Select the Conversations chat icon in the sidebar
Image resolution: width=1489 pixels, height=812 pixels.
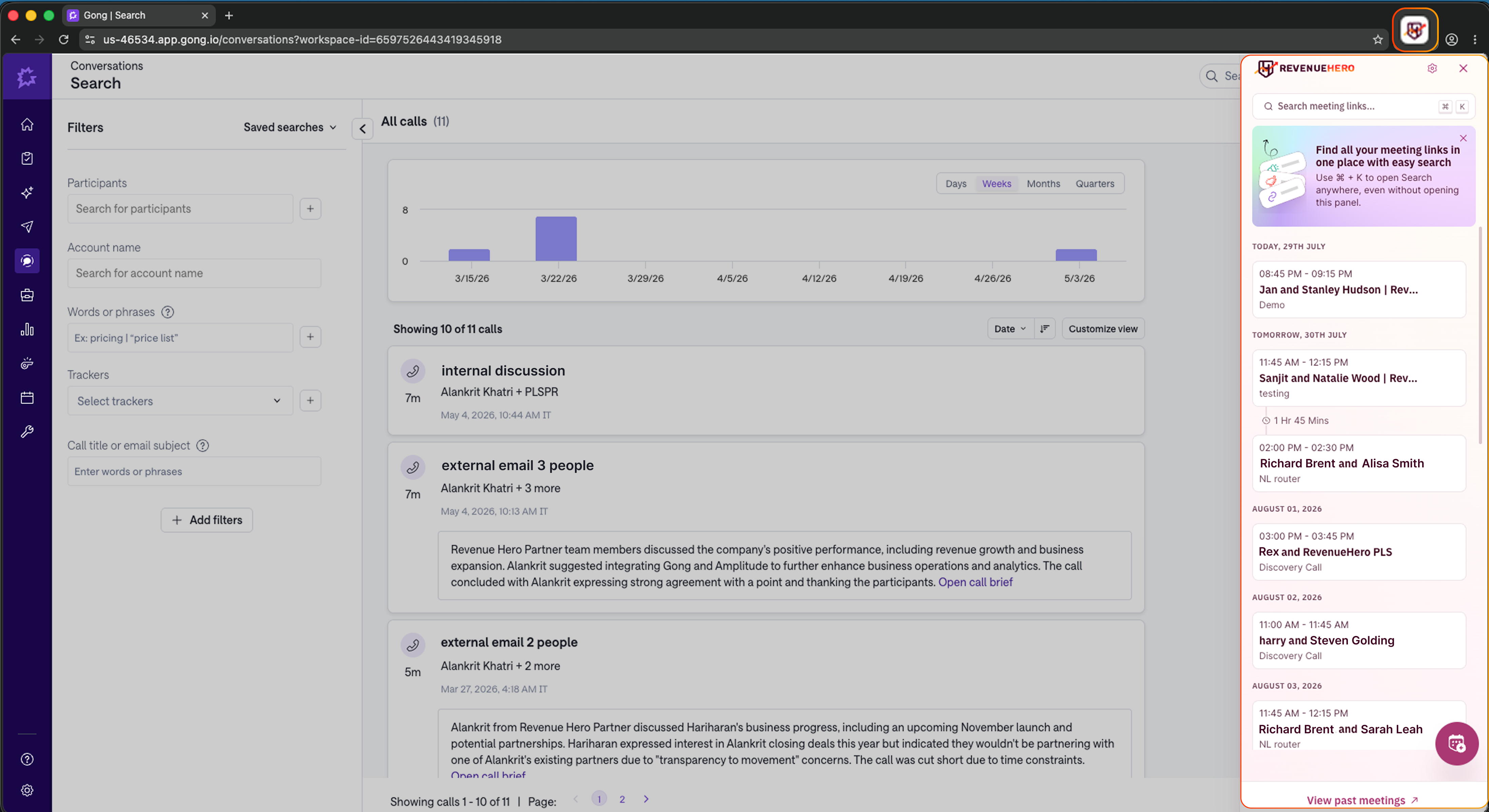[x=26, y=260]
